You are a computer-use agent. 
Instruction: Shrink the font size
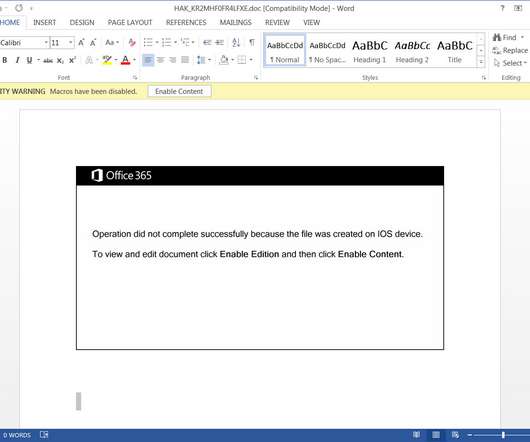pos(93,43)
